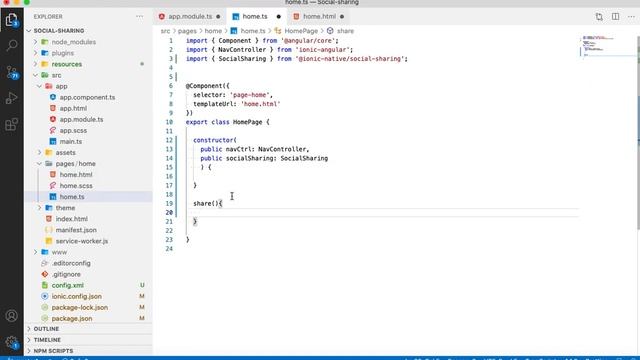Click the 'share(){' method line

208,203
